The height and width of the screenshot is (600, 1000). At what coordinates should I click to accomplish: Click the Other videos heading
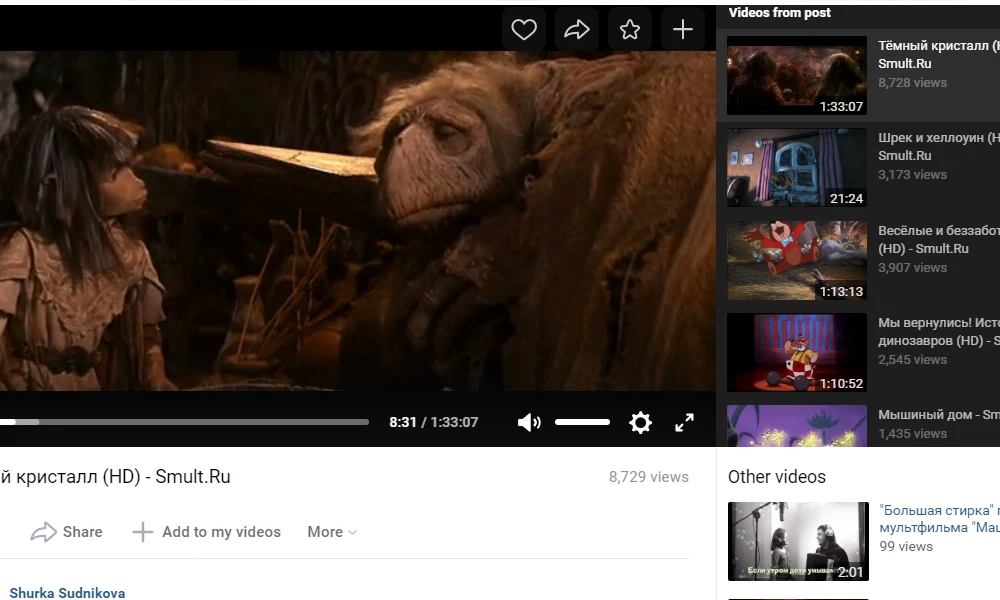777,477
